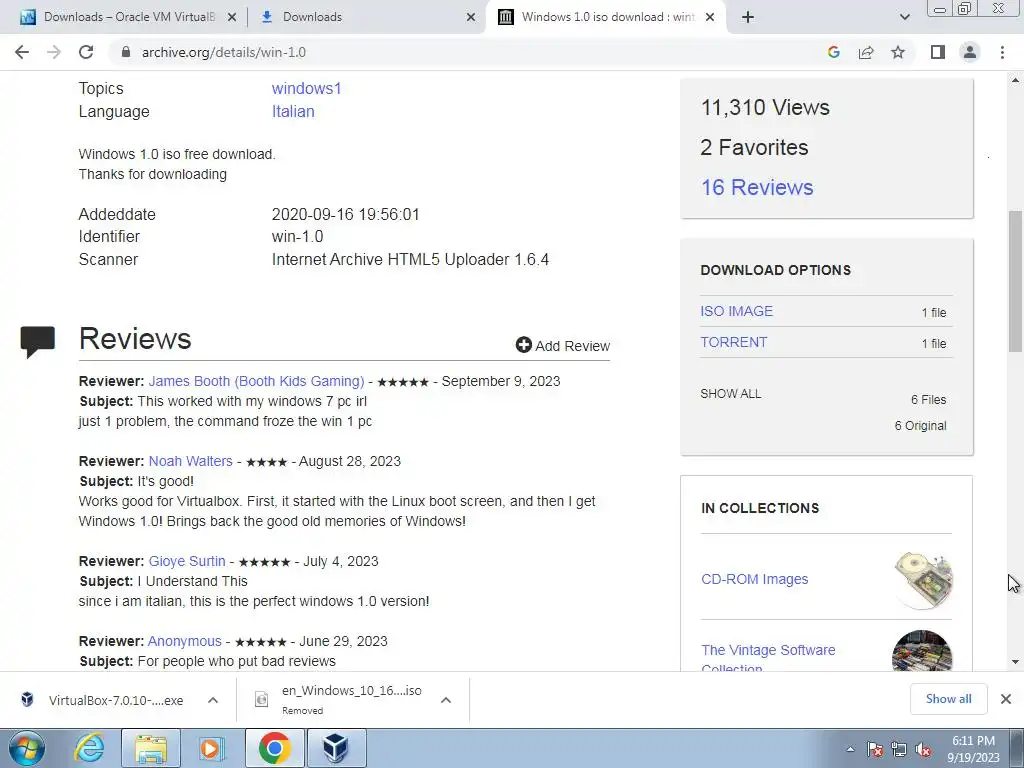Screen dimensions: 1024x768
Task: Open the Google icon in the address bar
Action: coord(833,52)
